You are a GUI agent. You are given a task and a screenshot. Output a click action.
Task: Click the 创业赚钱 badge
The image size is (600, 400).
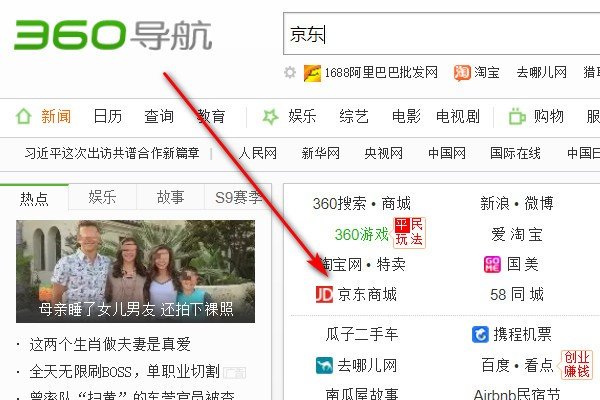point(577,365)
